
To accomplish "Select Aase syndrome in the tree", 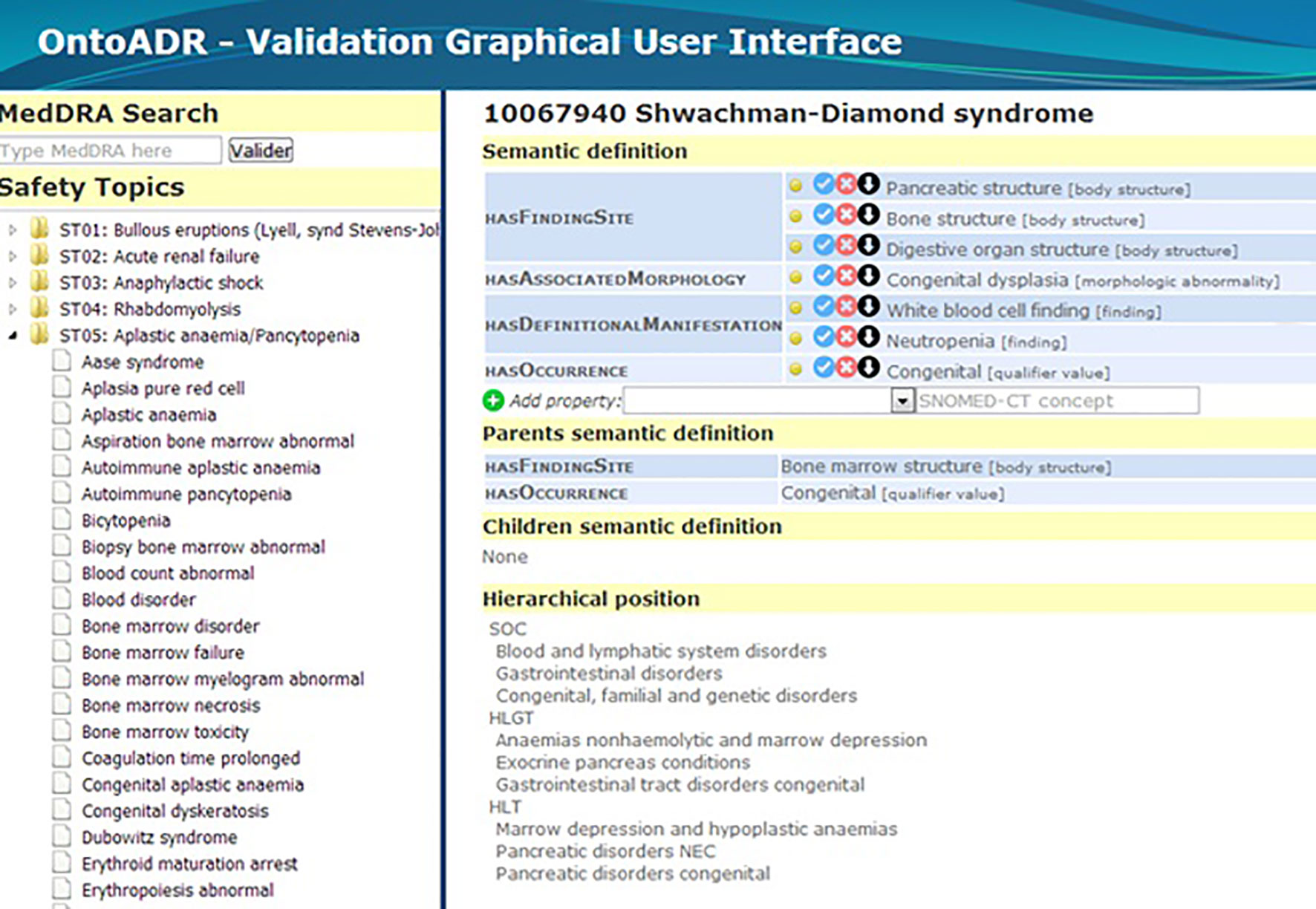I will 143,362.
